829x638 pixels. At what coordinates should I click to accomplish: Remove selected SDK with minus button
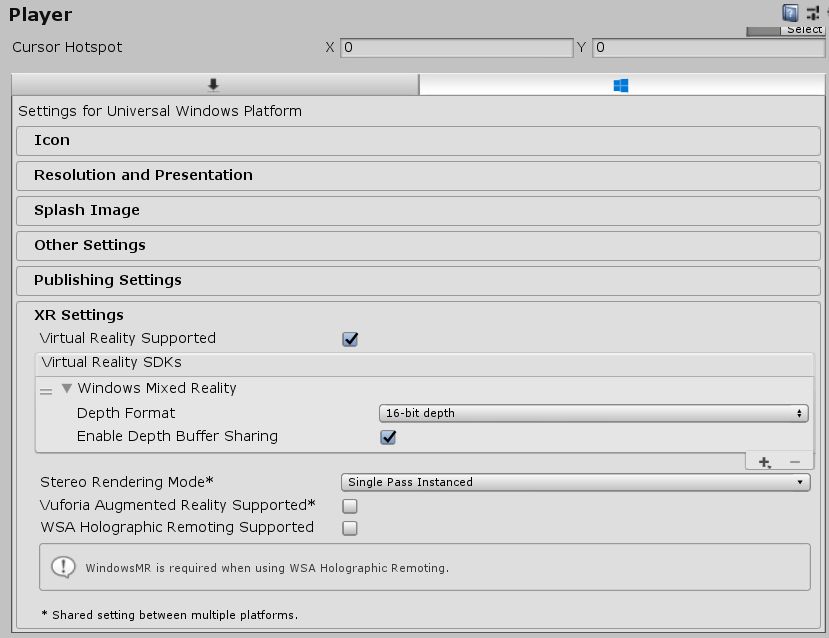tap(795, 463)
